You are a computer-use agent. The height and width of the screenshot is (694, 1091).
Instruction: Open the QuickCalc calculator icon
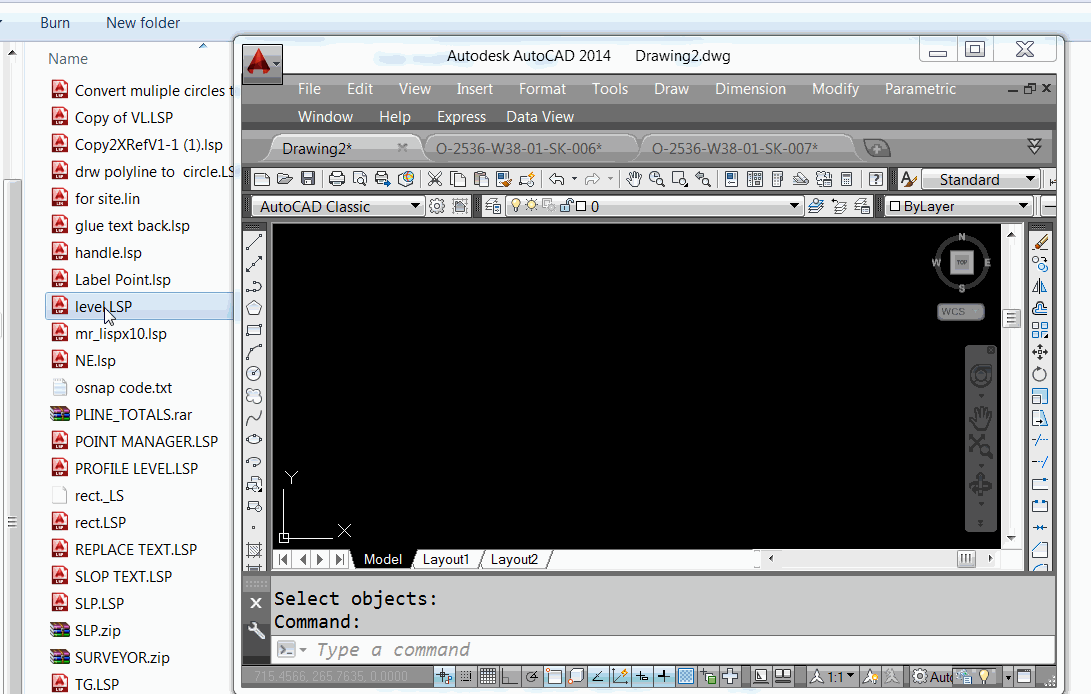point(847,179)
